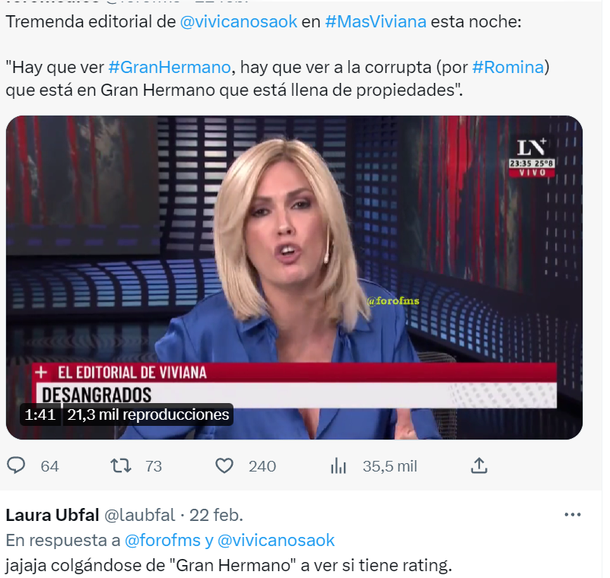Click the 22 feb. reply timestamp

216,515
